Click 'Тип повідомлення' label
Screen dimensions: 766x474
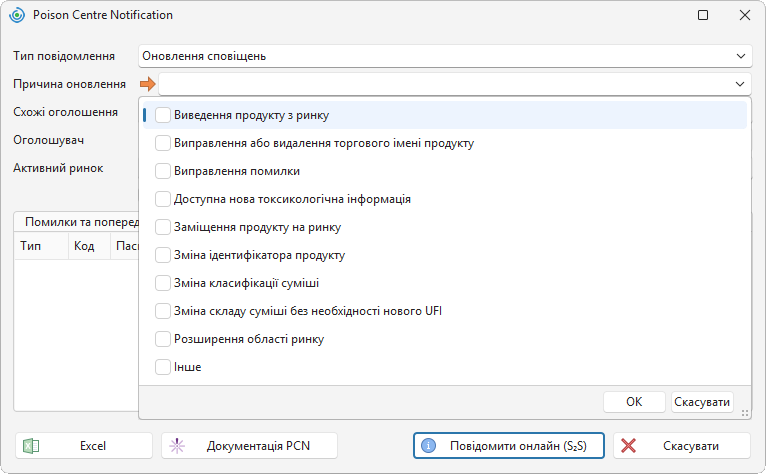tap(64, 56)
